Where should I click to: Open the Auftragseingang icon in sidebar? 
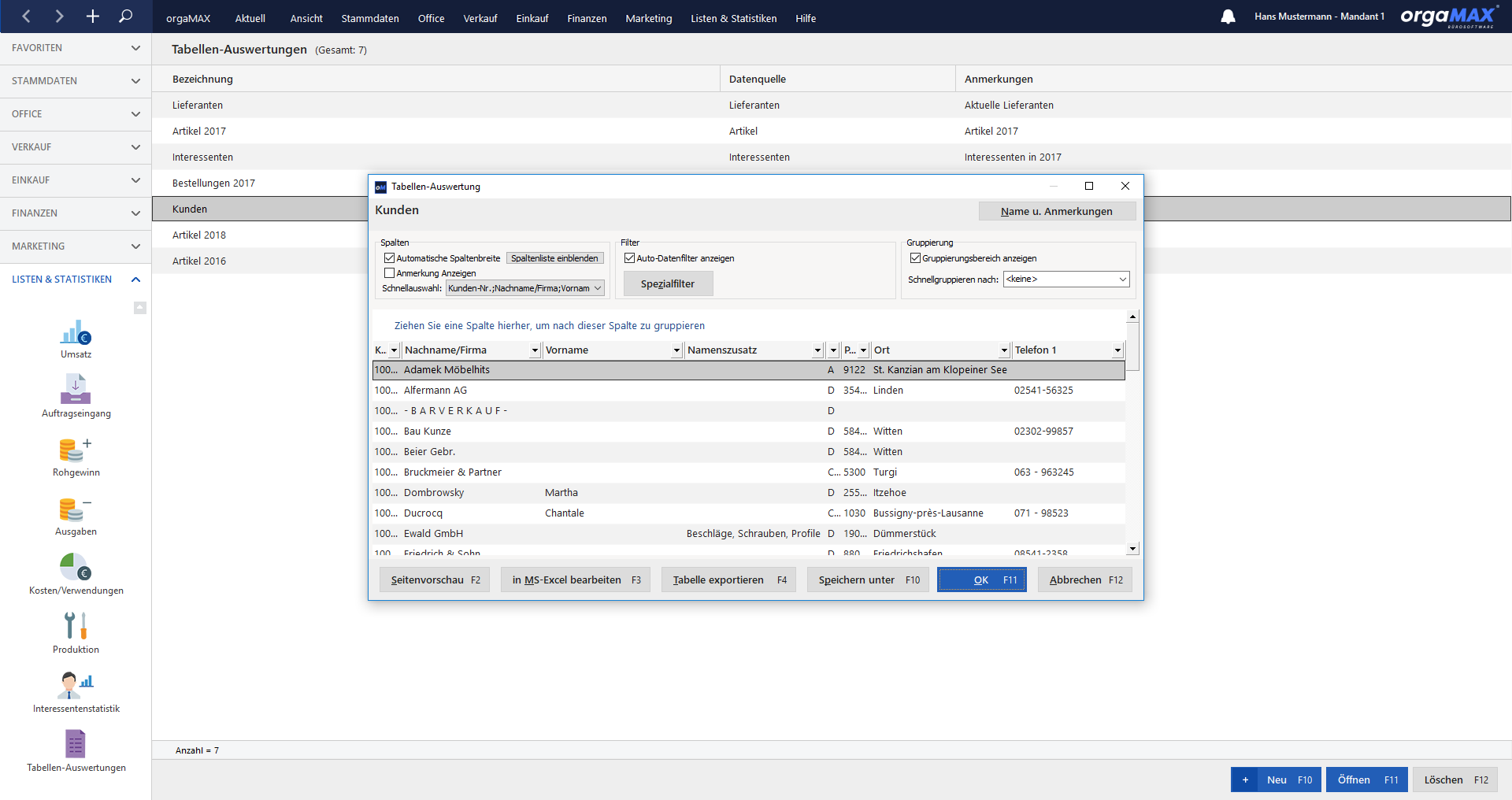tap(76, 389)
